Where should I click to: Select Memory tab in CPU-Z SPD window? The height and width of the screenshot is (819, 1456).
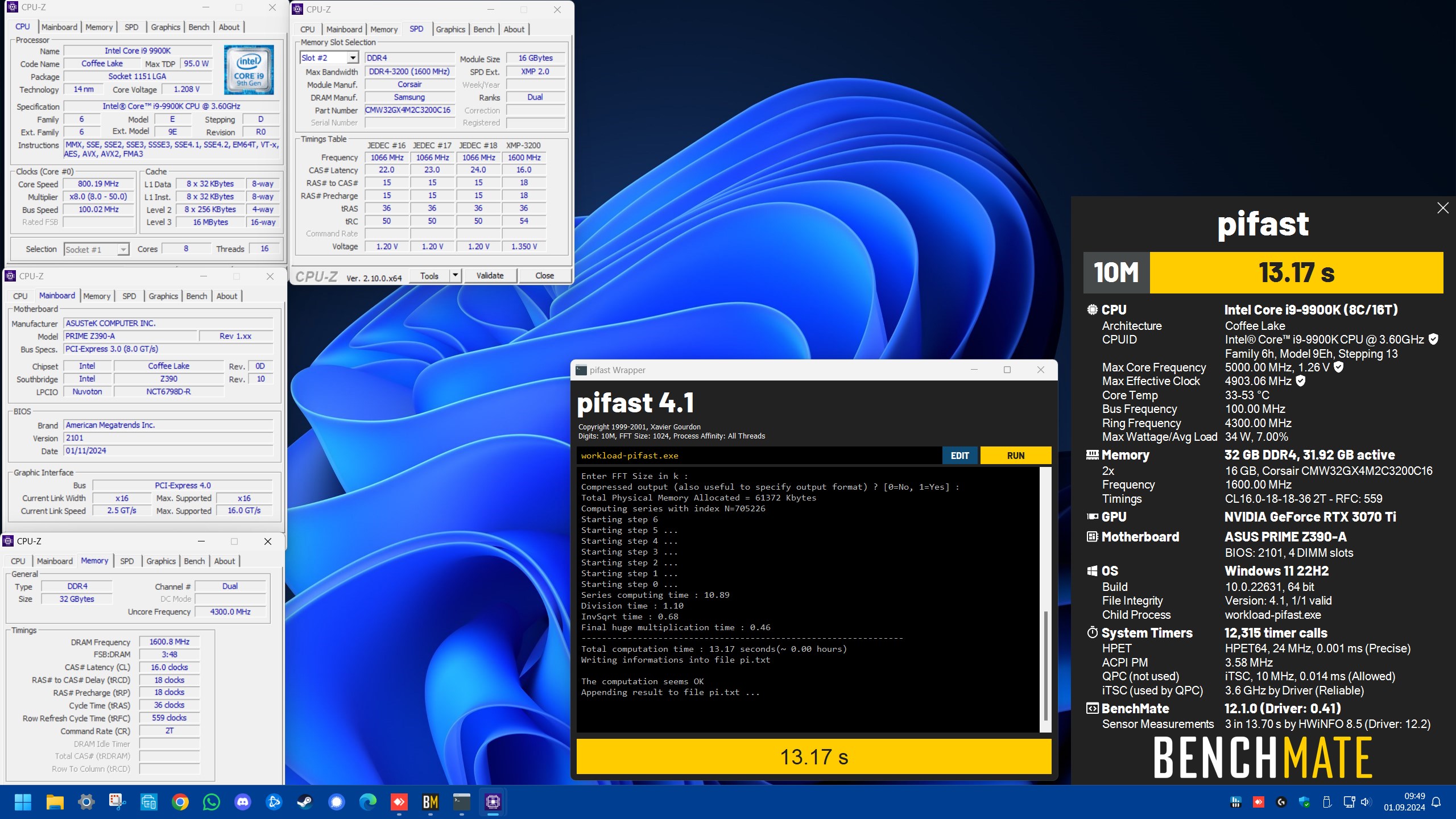[384, 30]
